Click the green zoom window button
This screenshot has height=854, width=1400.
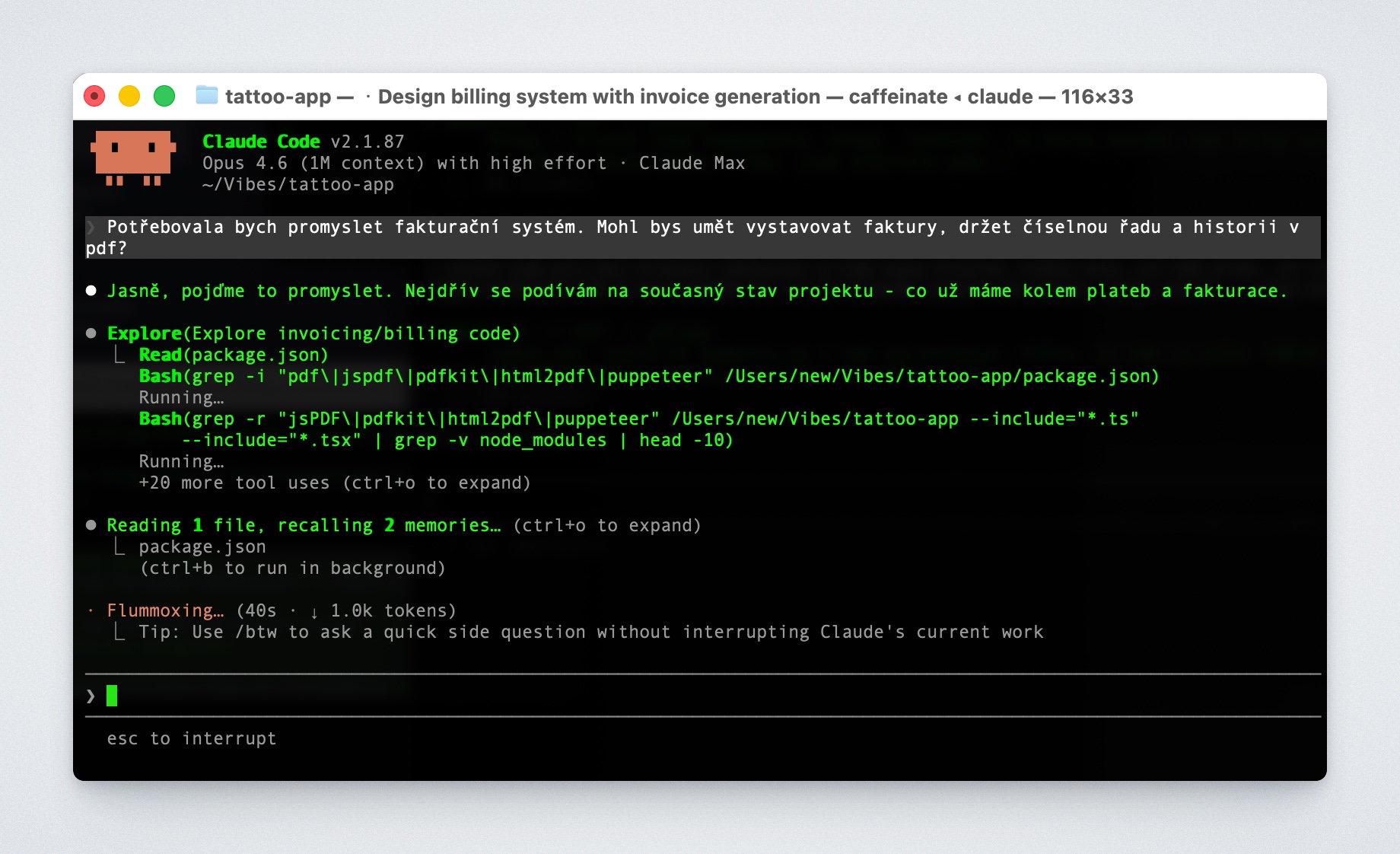tap(164, 96)
